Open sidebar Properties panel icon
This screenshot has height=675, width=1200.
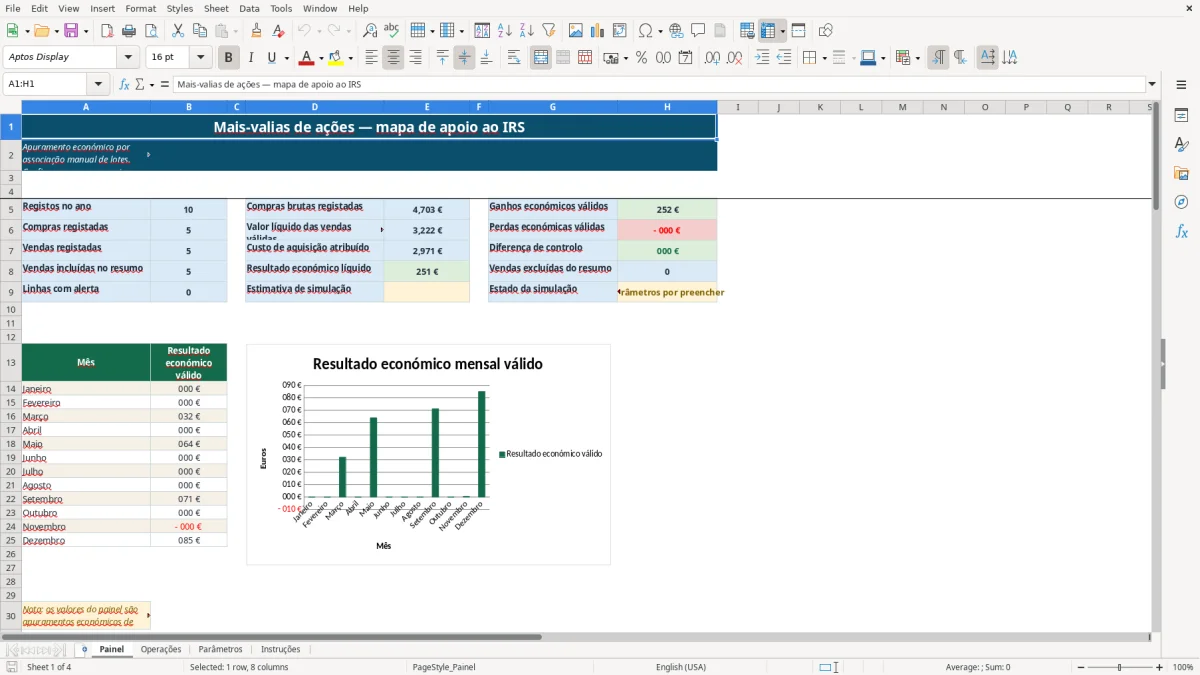tap(1181, 116)
